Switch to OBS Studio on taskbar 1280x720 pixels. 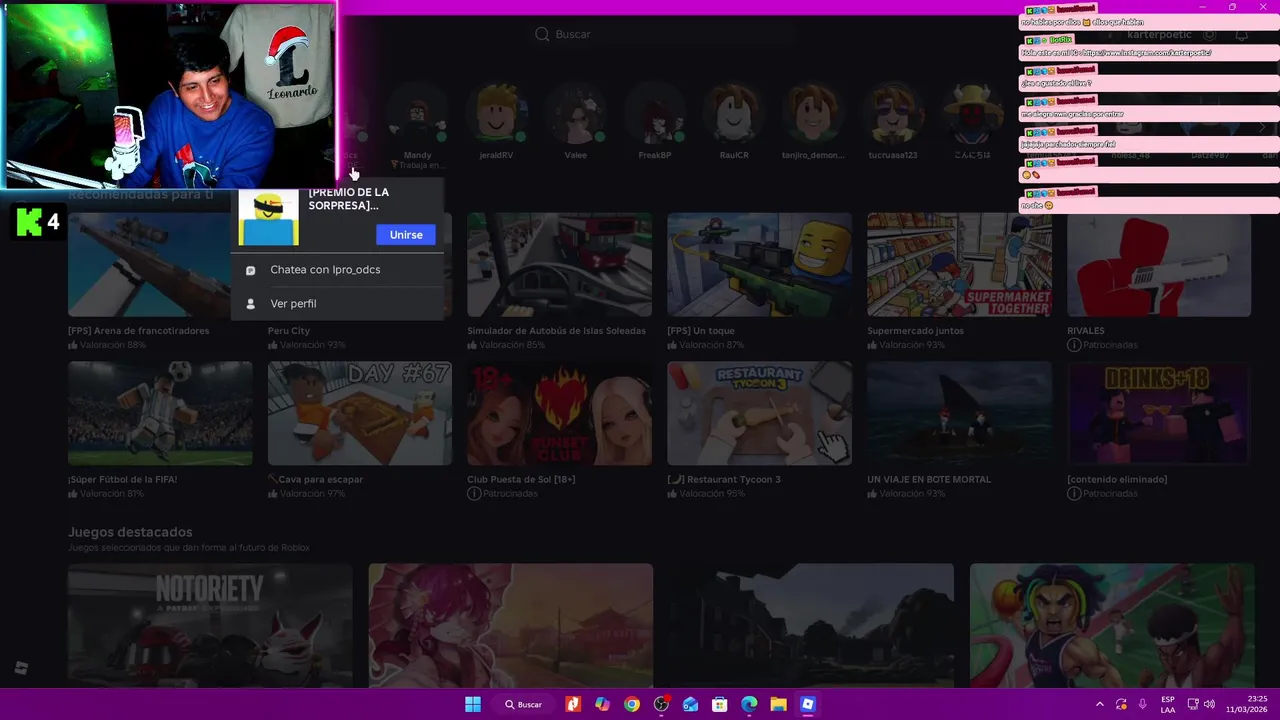(661, 704)
